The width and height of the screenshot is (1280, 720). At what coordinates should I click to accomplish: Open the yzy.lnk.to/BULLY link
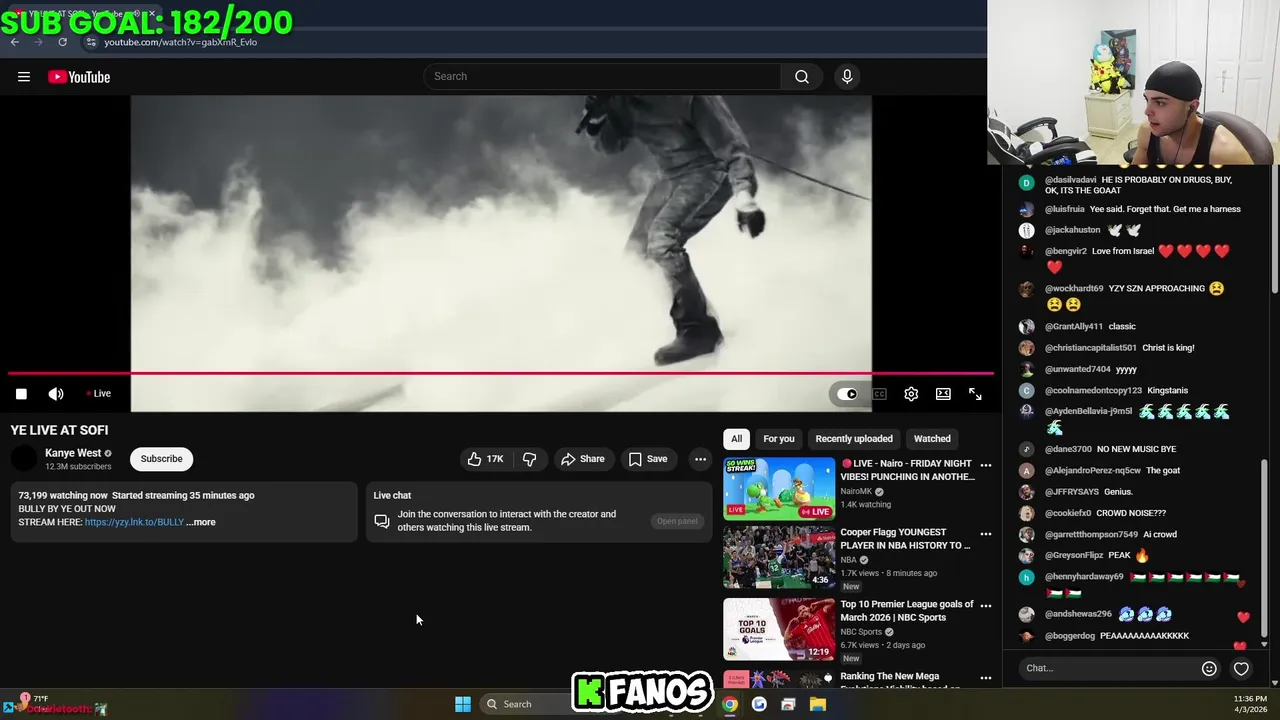134,522
